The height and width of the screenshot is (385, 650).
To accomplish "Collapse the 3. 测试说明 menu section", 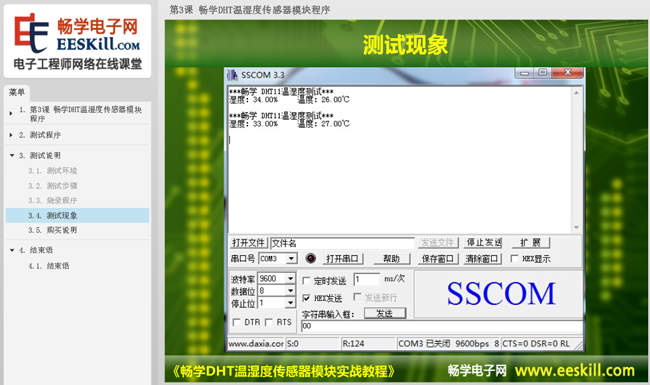I will [x=12, y=155].
